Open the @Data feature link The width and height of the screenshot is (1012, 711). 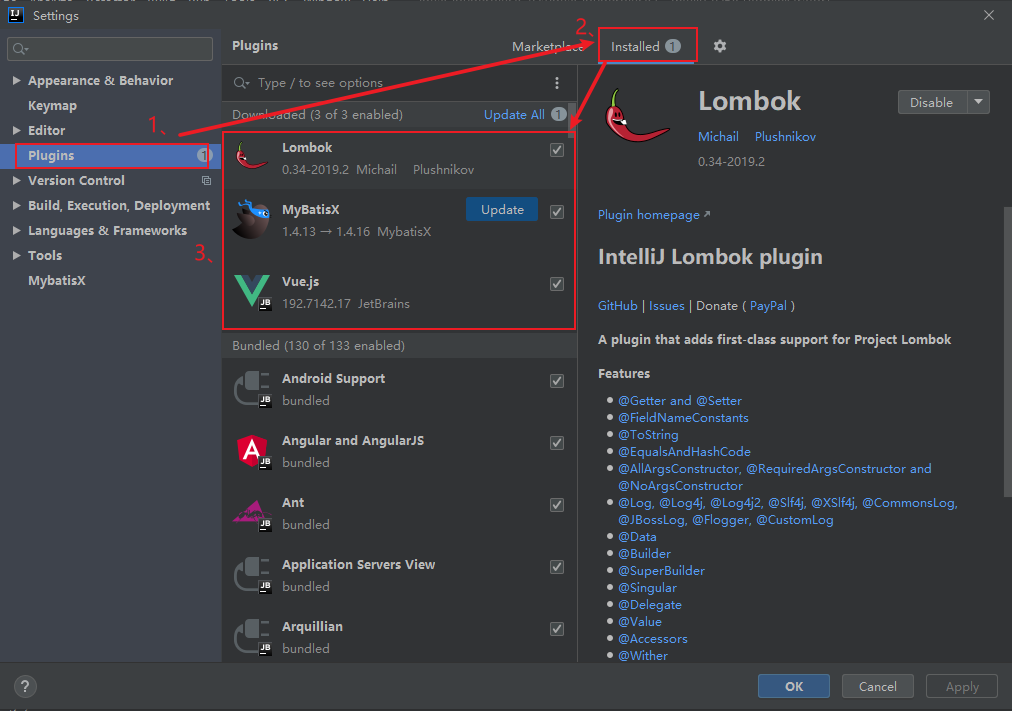[x=637, y=537]
